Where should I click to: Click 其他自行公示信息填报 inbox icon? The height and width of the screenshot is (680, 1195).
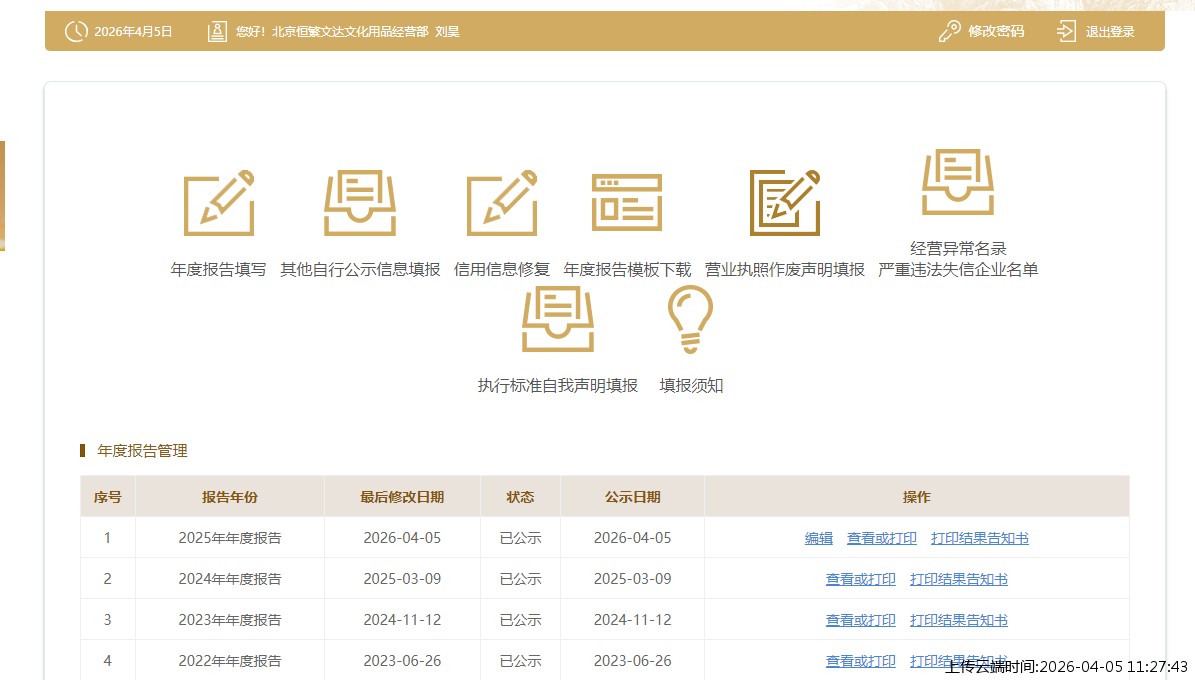click(360, 204)
